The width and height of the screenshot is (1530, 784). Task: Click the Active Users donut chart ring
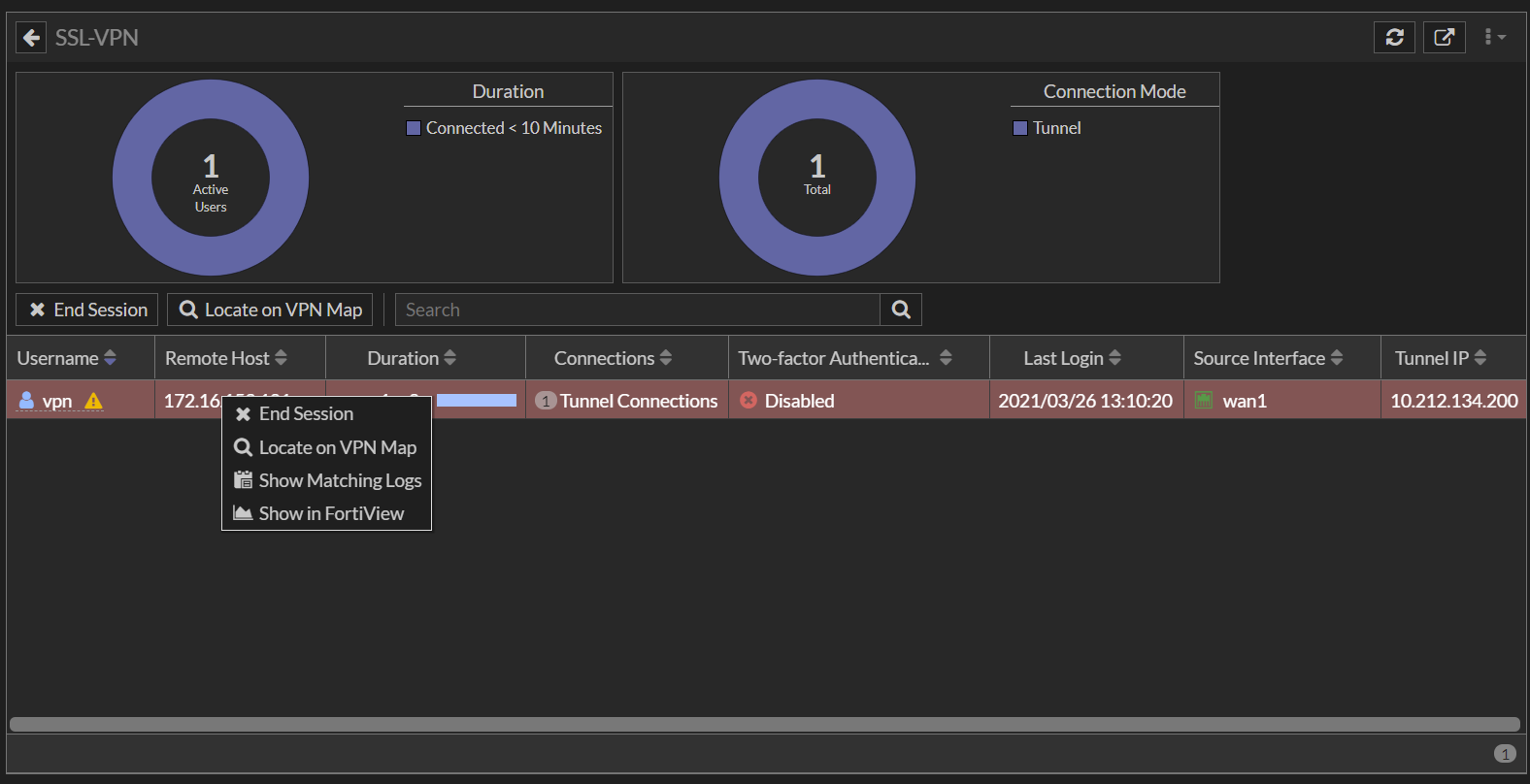[x=133, y=178]
